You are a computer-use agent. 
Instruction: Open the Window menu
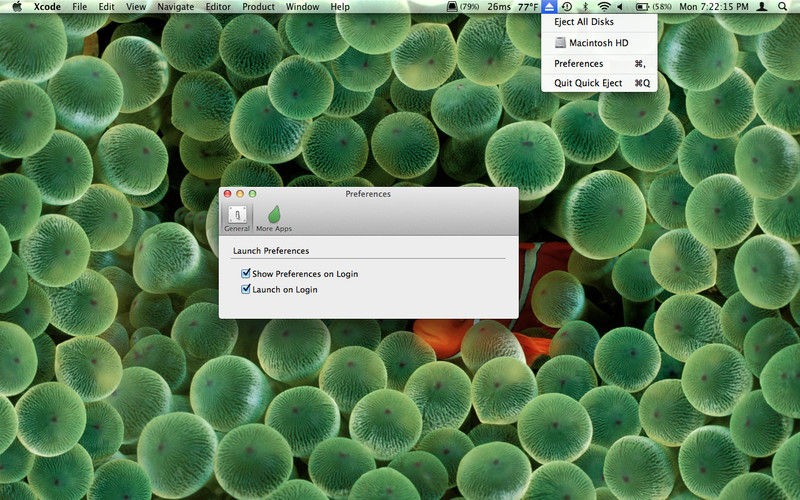[302, 7]
